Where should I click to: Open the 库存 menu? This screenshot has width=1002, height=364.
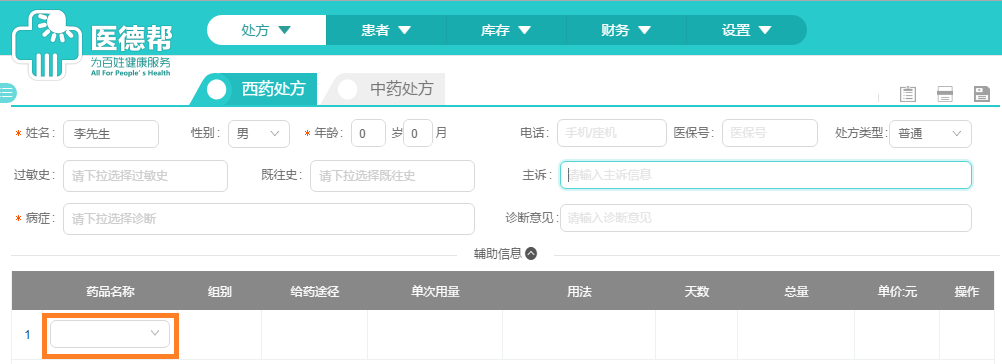point(506,30)
